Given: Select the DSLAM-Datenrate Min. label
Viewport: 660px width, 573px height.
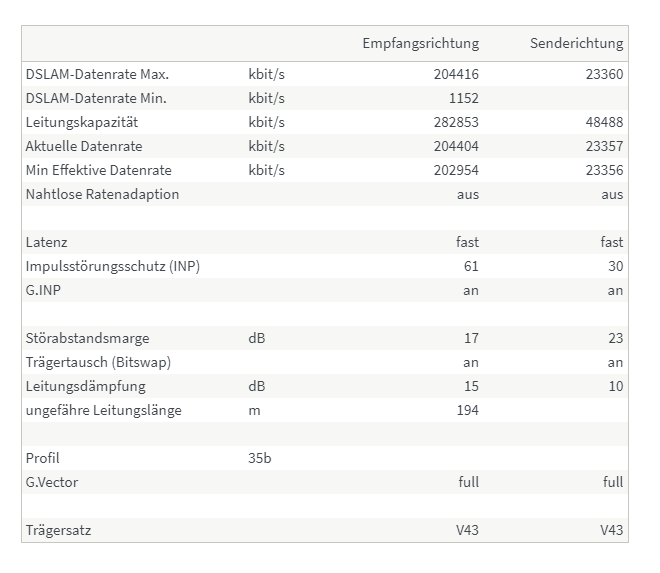Looking at the screenshot, I should 96,99.
